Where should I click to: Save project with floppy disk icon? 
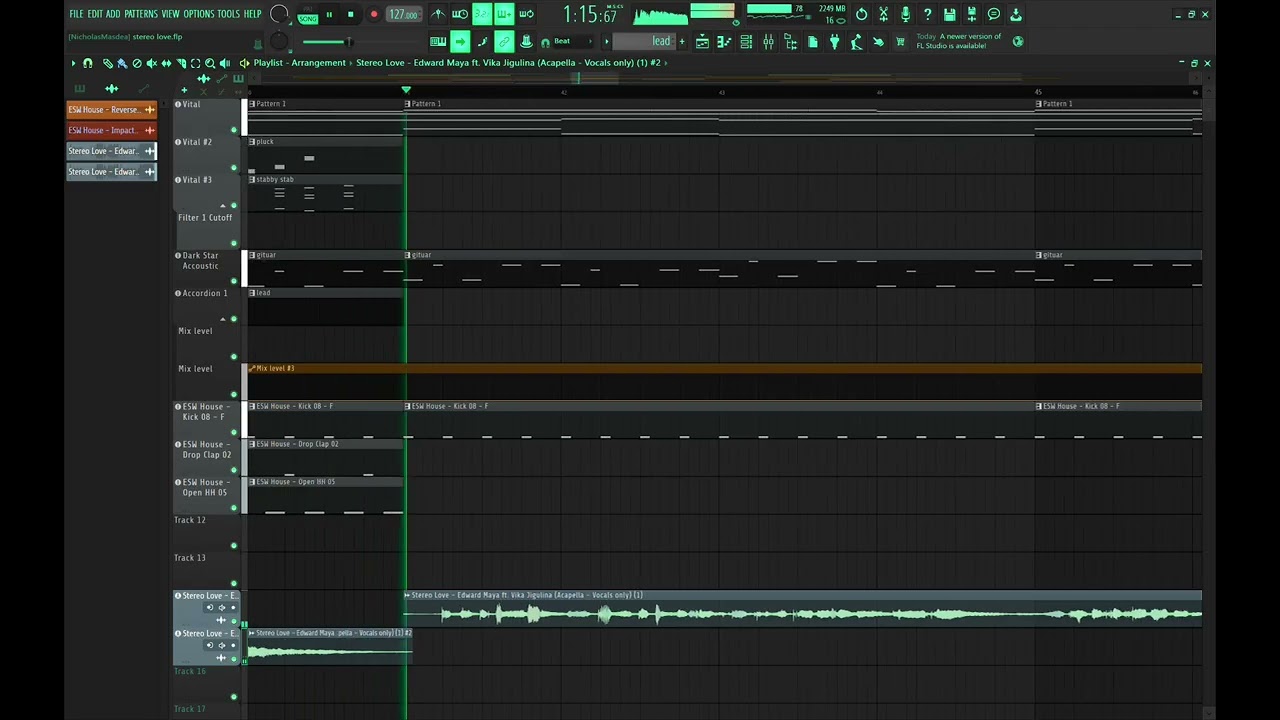pyautogui.click(x=949, y=14)
